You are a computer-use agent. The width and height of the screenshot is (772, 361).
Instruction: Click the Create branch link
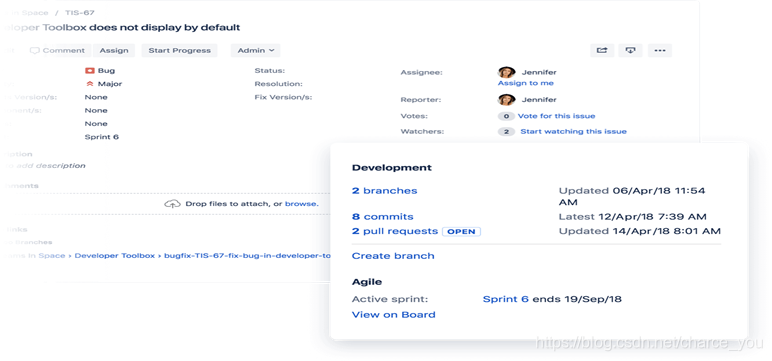[x=393, y=256]
